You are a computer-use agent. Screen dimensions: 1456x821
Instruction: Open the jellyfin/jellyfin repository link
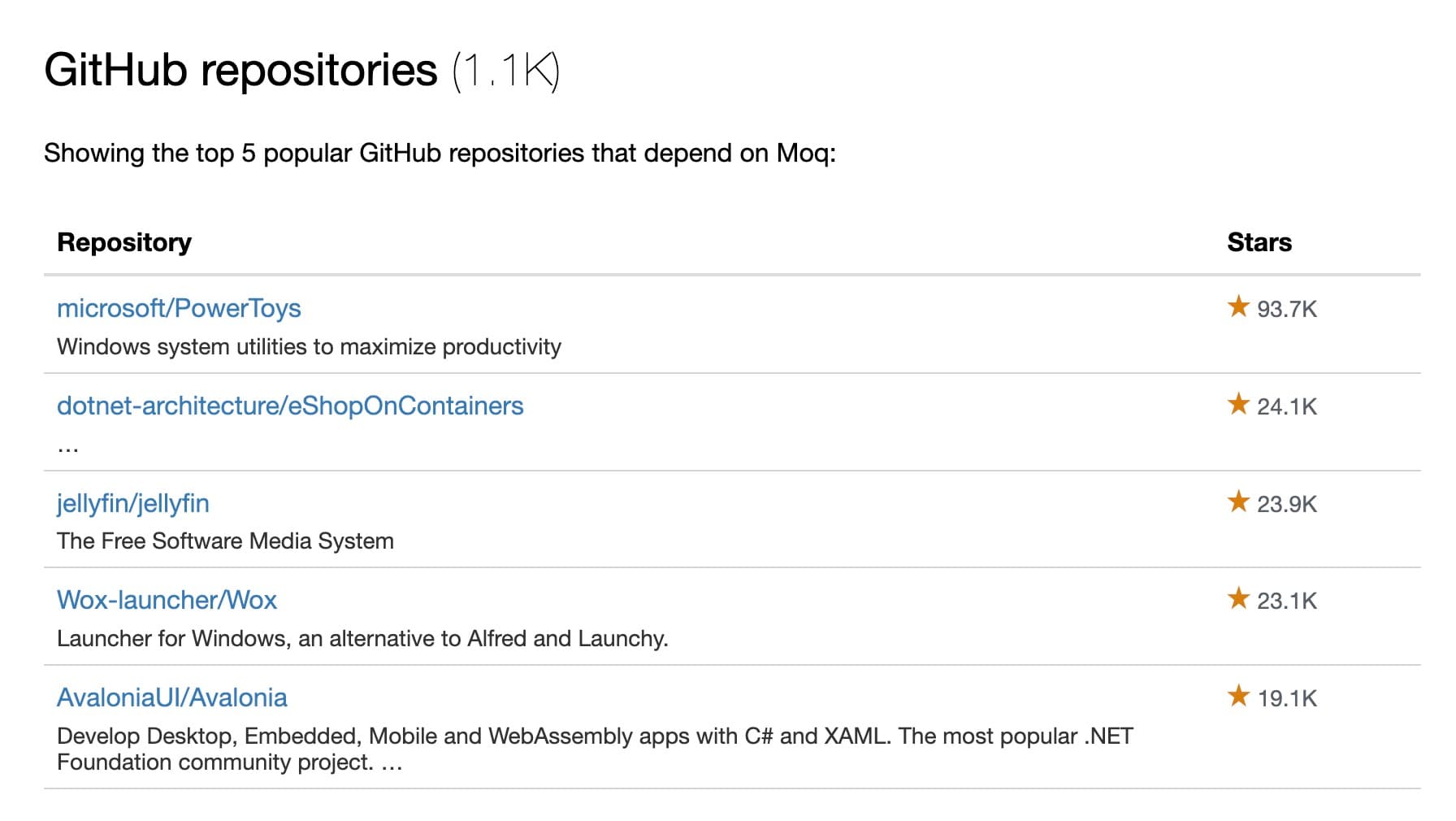point(133,503)
